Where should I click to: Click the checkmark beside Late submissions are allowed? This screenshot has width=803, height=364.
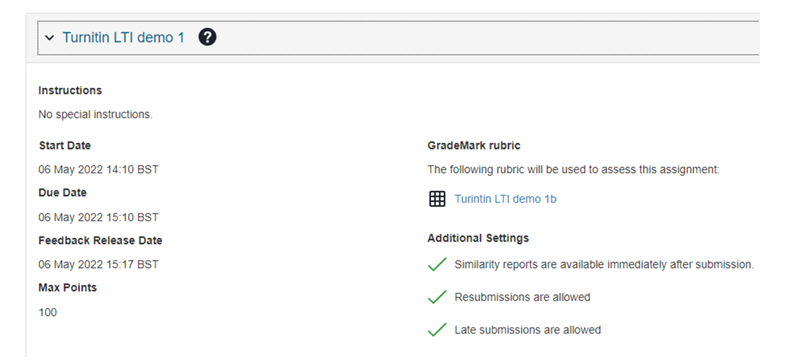click(x=437, y=330)
